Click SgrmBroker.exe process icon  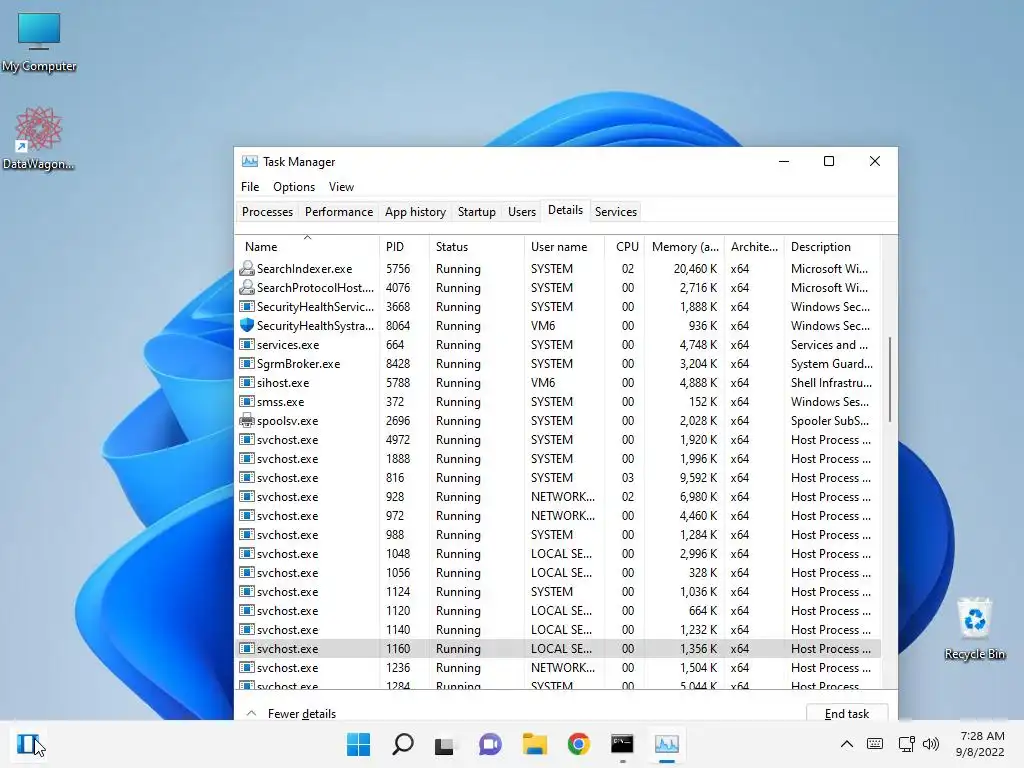tap(247, 363)
